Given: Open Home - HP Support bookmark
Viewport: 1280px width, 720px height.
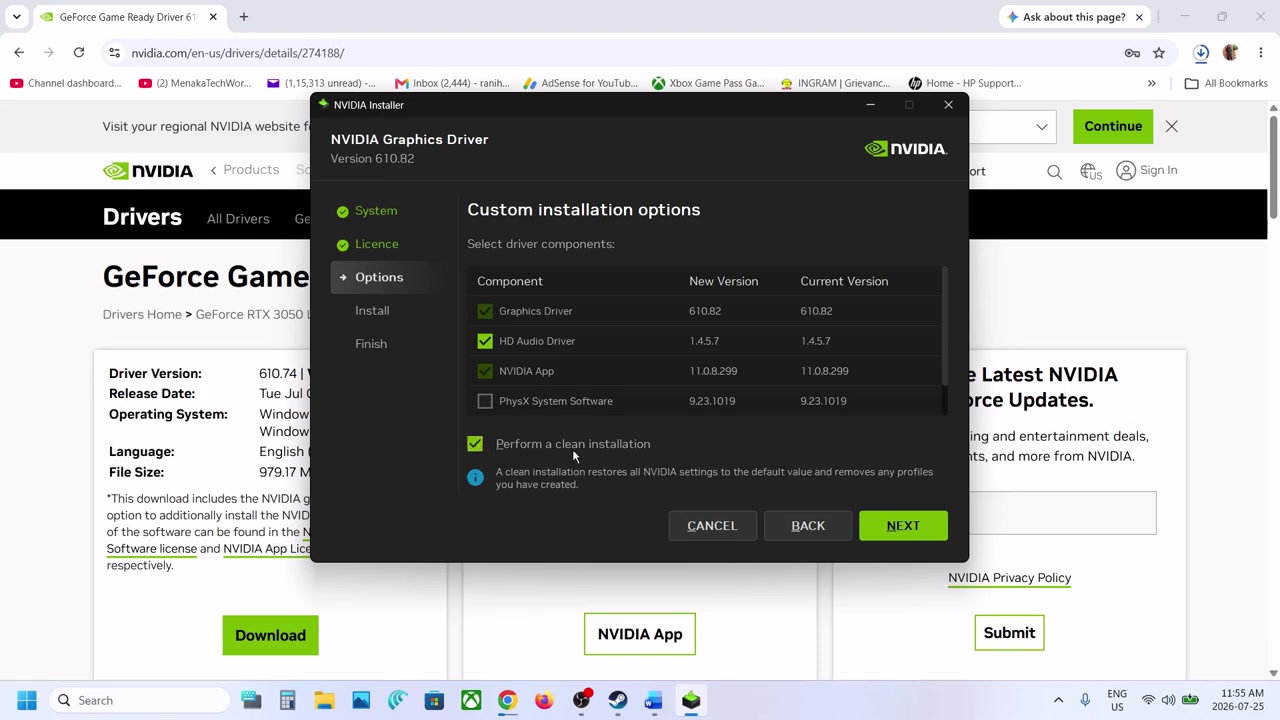Looking at the screenshot, I should (x=964, y=83).
